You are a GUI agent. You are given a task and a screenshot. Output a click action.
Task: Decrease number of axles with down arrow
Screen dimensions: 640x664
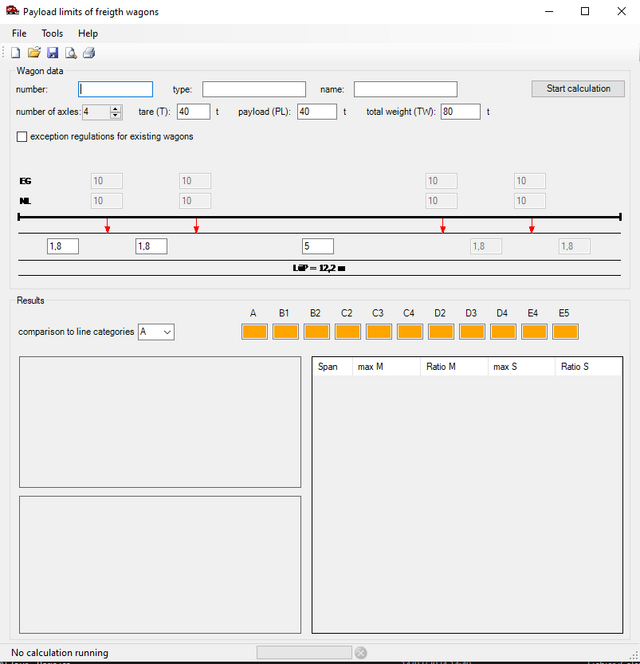click(x=116, y=115)
